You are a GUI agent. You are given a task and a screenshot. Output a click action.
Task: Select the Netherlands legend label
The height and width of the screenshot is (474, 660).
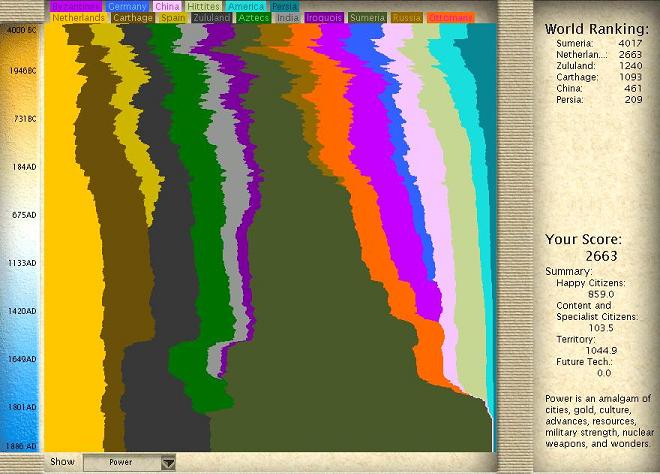pos(78,18)
